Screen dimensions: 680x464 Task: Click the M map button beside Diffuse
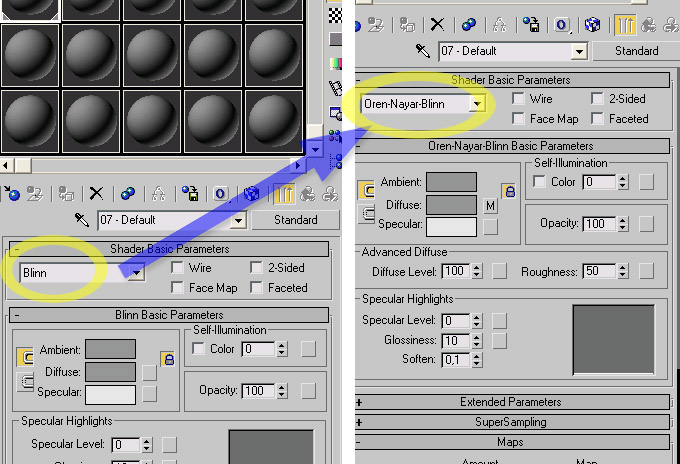pyautogui.click(x=490, y=205)
